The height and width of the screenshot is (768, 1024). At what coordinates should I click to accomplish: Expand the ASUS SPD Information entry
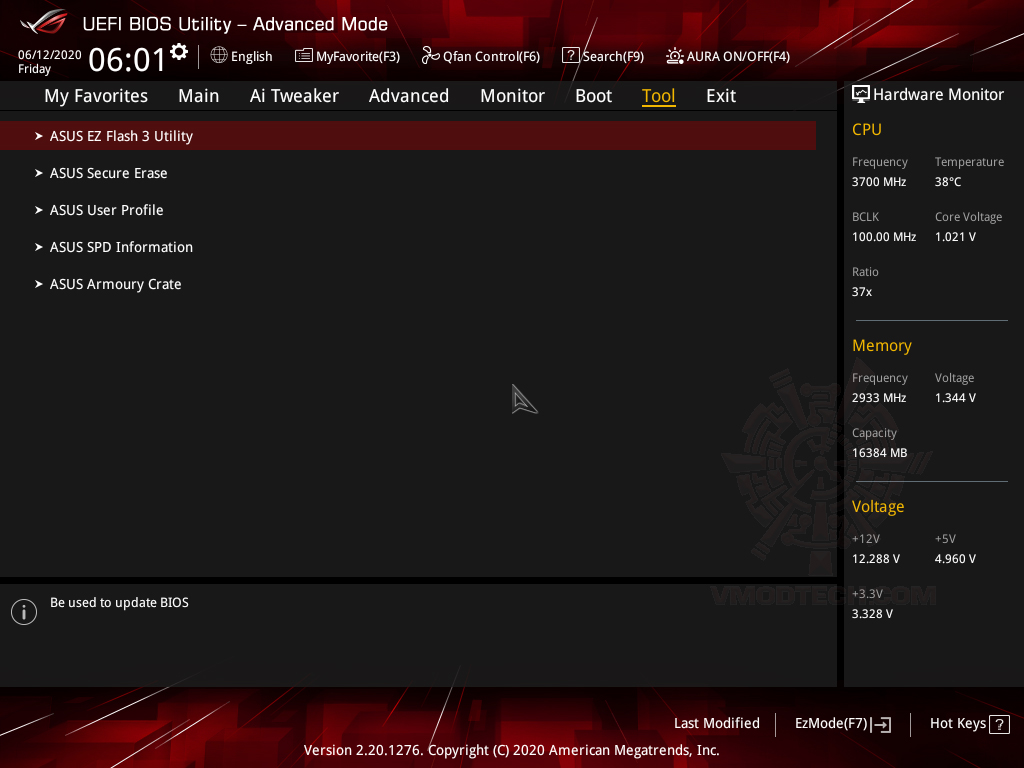pos(121,247)
